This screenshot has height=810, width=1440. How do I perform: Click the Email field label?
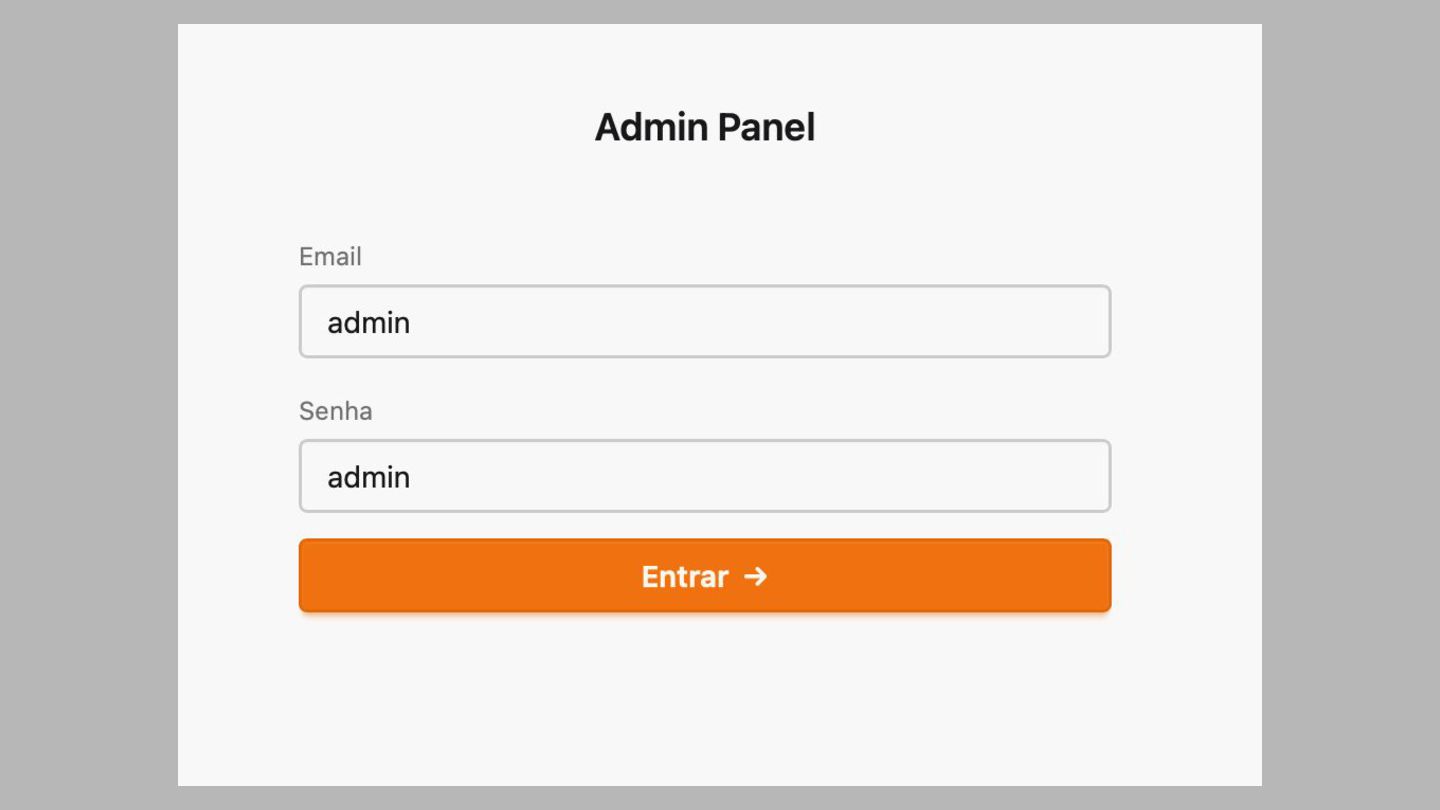point(330,257)
